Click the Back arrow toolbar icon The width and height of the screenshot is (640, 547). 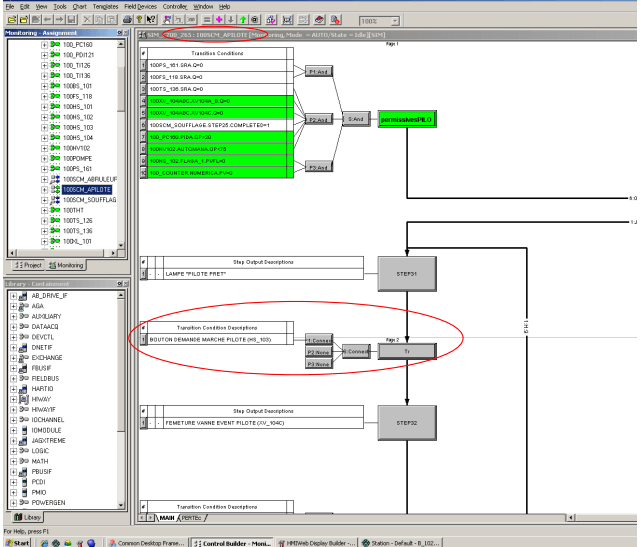pyautogui.click(x=48, y=19)
